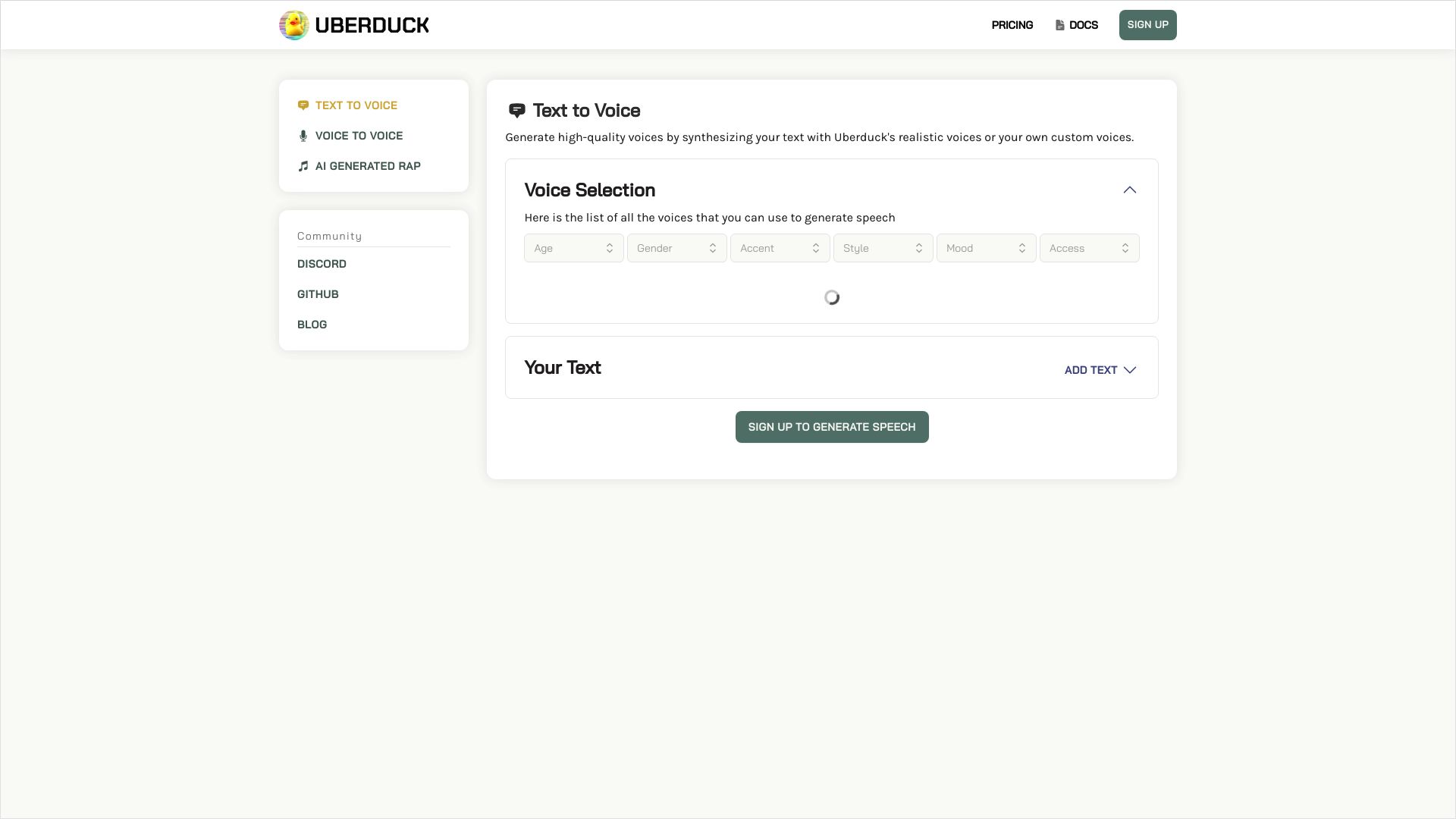
Task: Click the Uberduck duck logo icon
Action: click(293, 25)
